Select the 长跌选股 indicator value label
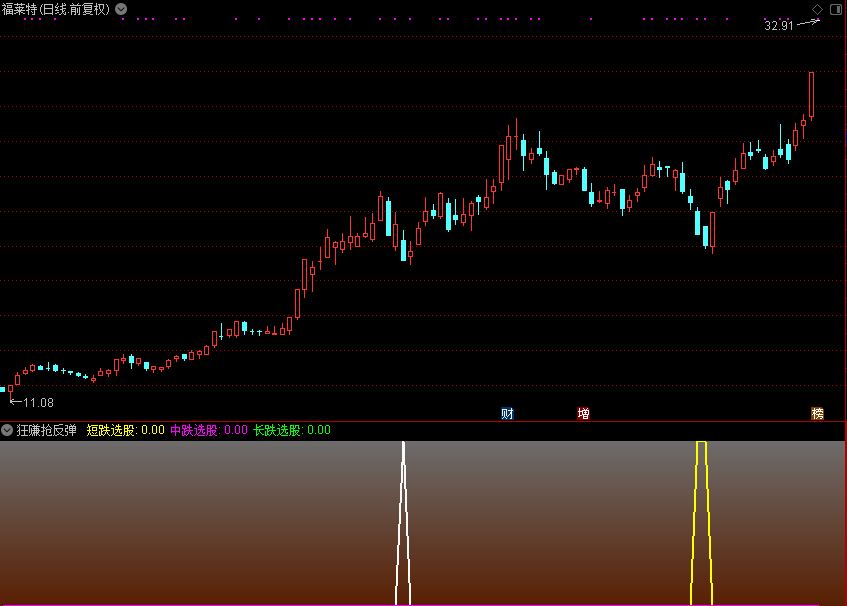The height and width of the screenshot is (606, 847). coord(292,430)
